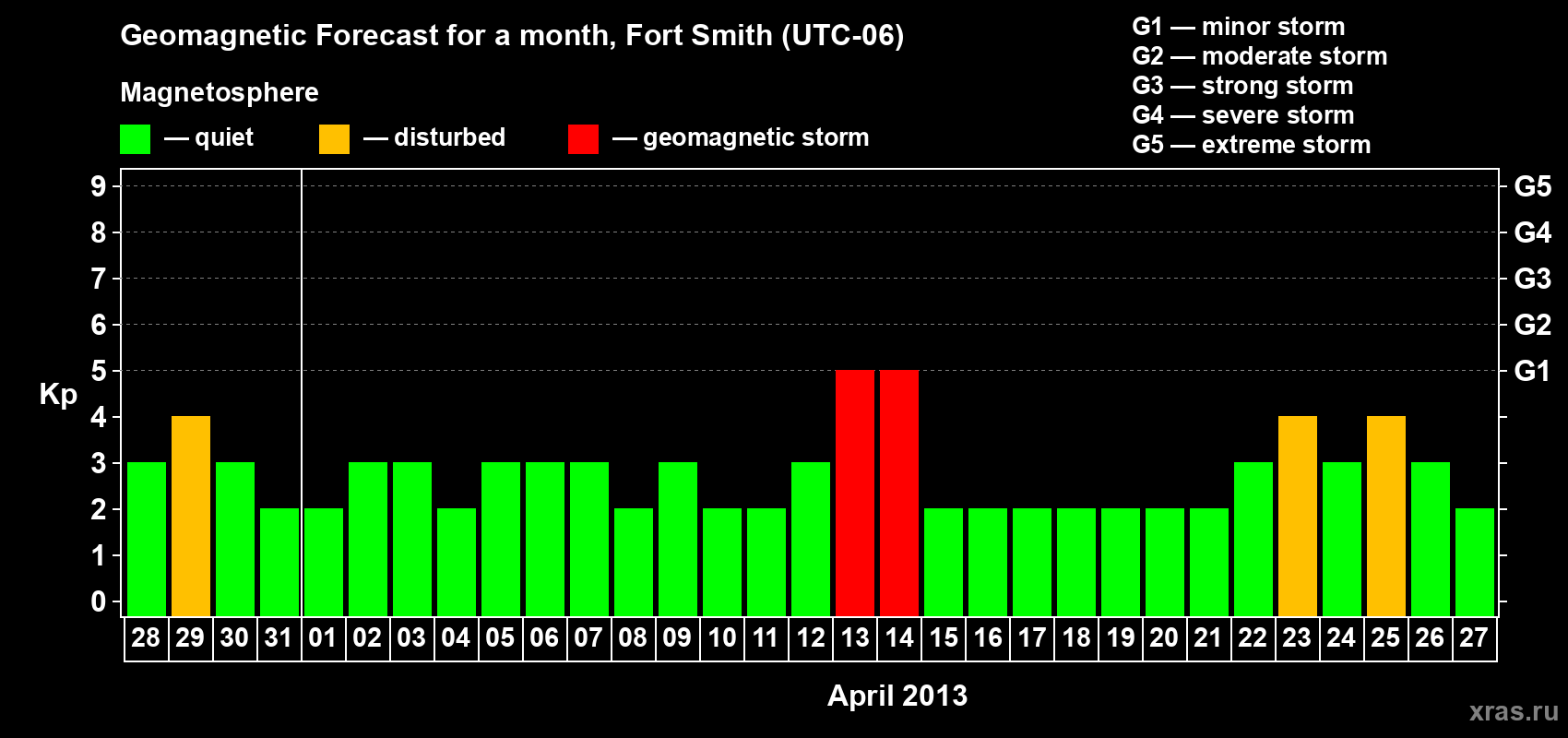Click date label 27 on the axis
This screenshot has width=1568, height=738.
(x=1474, y=638)
